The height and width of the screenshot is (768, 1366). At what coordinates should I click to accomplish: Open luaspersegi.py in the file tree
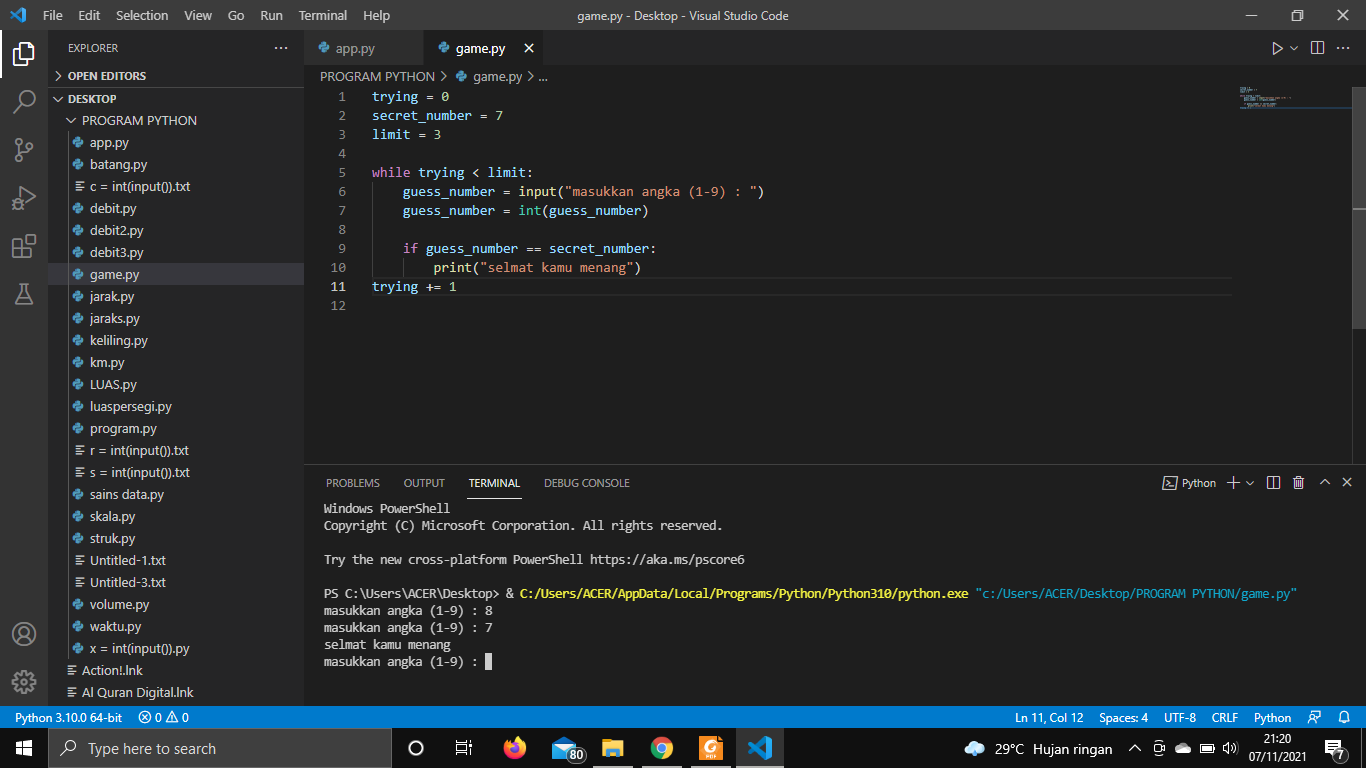click(176, 407)
